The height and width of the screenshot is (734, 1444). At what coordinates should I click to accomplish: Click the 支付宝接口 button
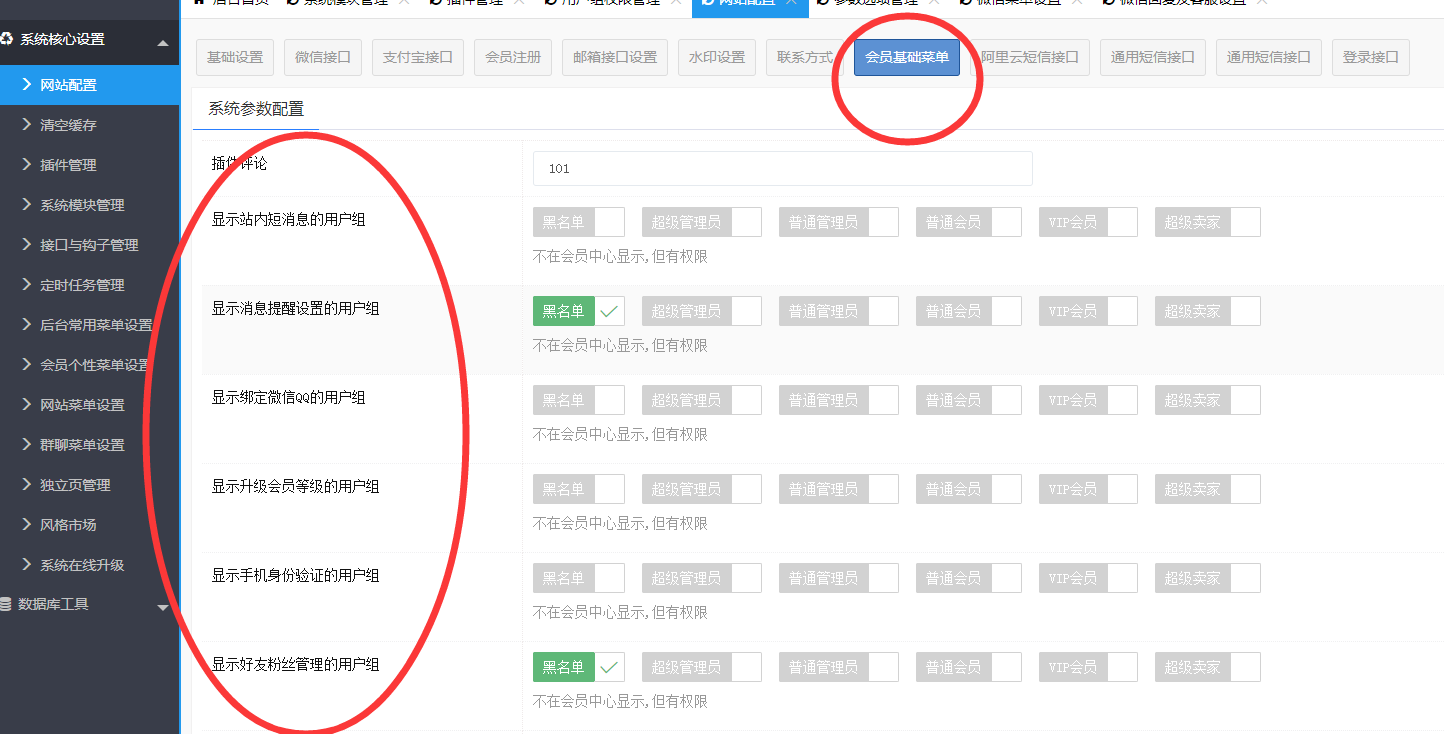[x=418, y=57]
